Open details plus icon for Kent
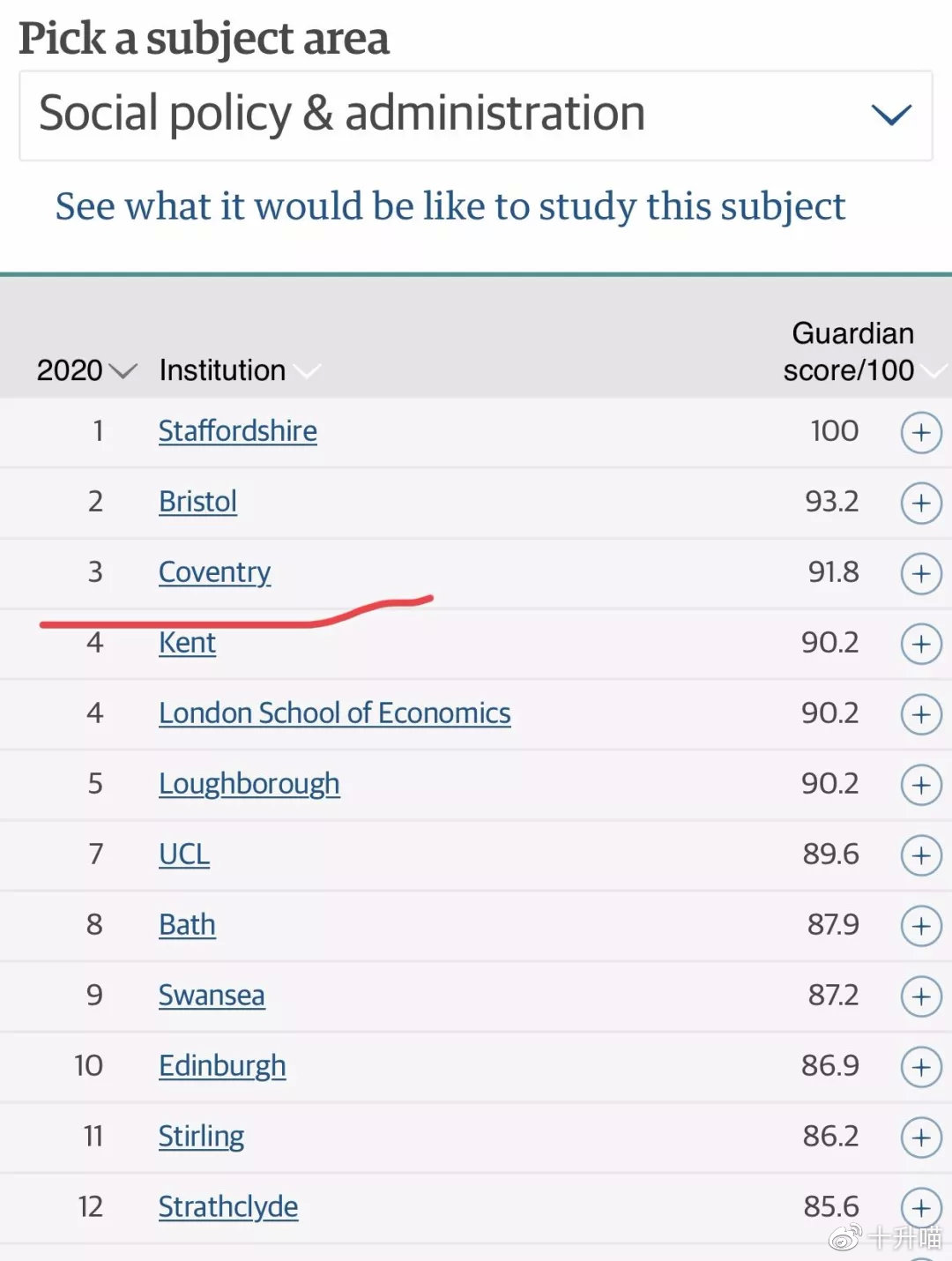The image size is (952, 1261). 921,645
